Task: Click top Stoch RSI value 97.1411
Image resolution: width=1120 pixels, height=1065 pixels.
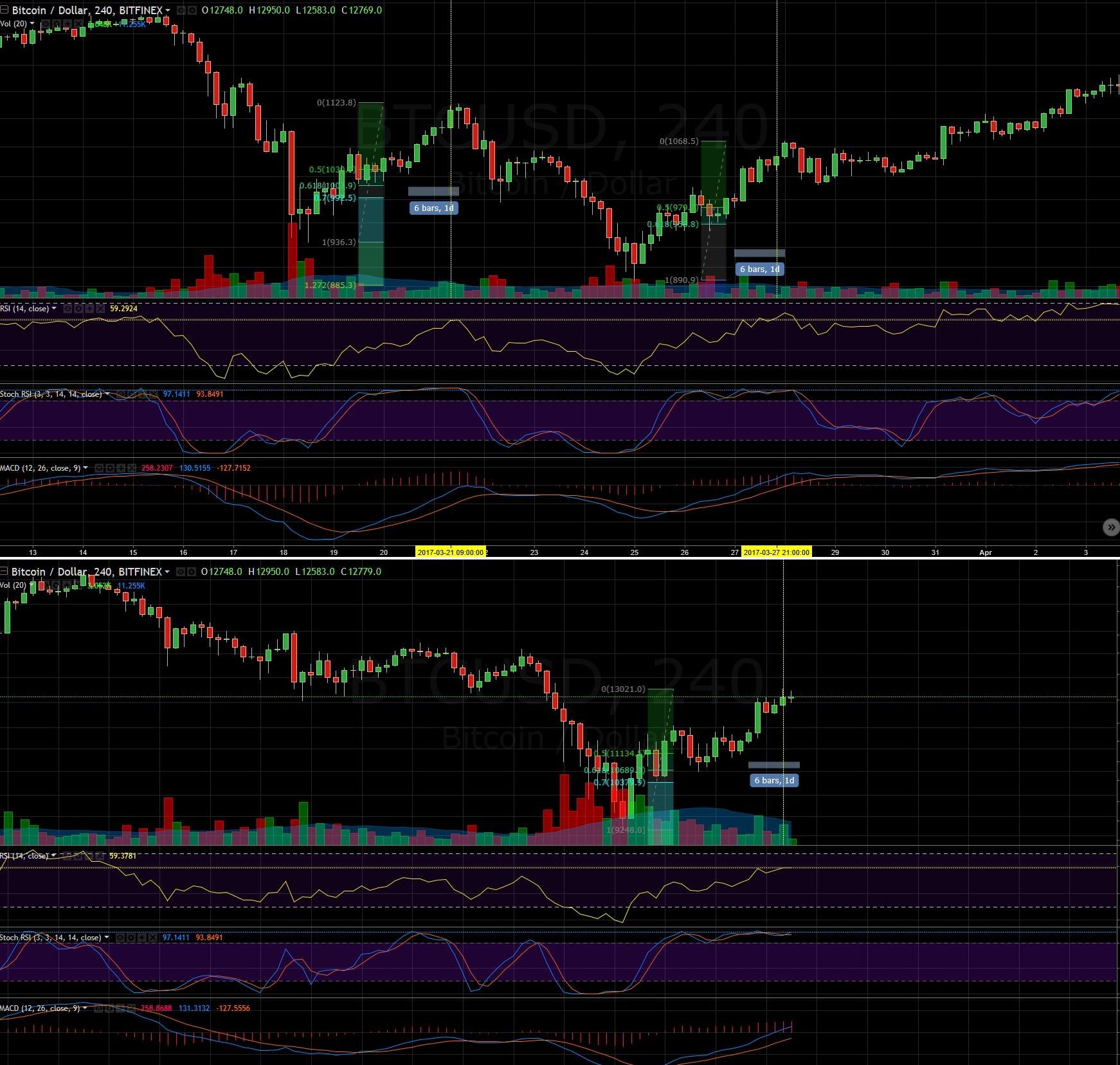Action: coord(177,394)
